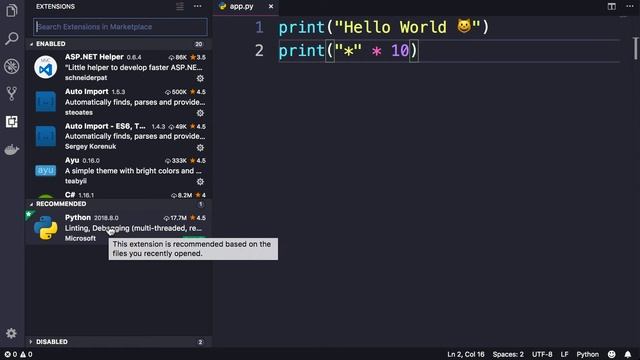This screenshot has height=360, width=640.
Task: Click the EXTENSIONS panel title
Action: (55, 7)
